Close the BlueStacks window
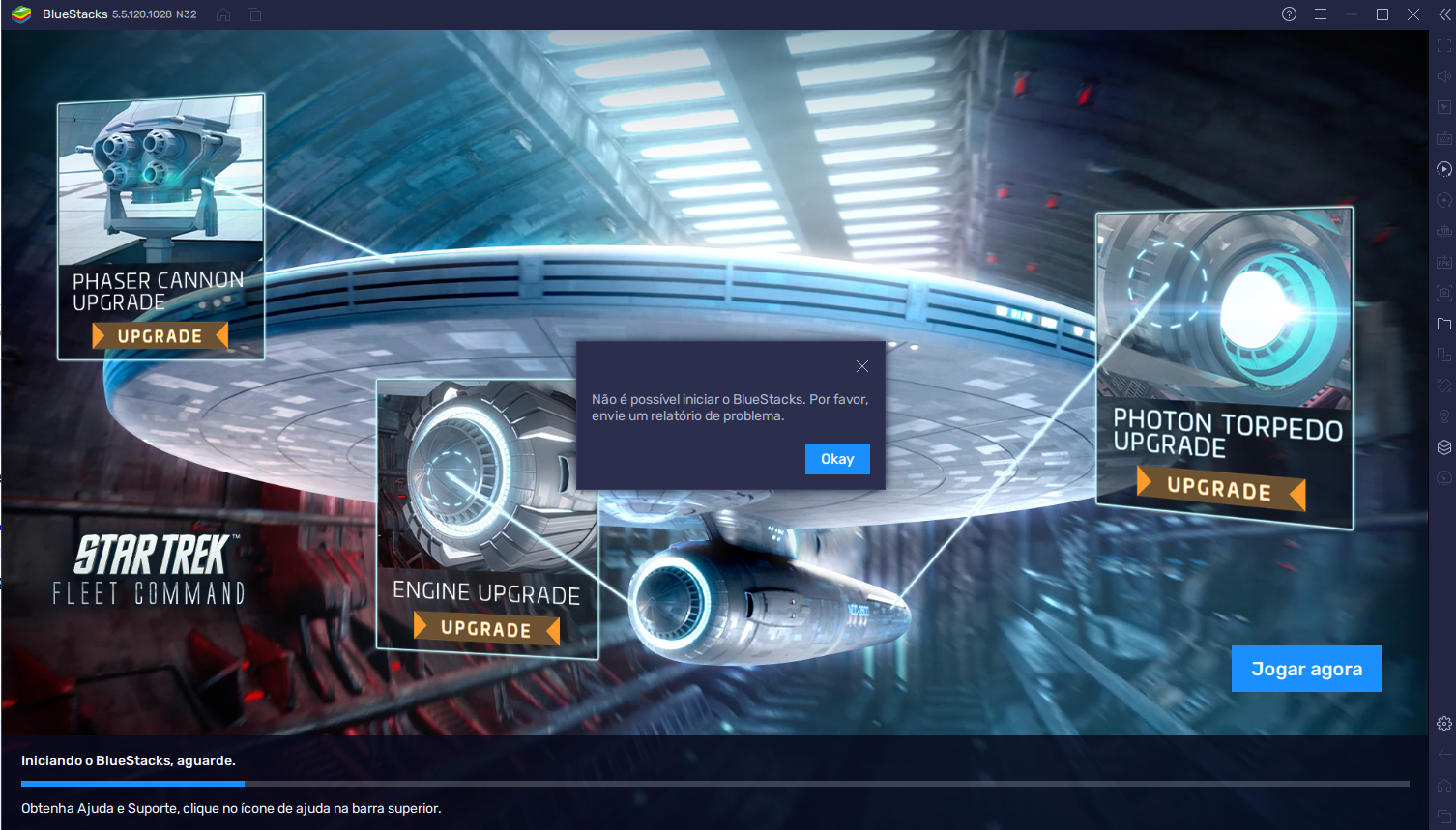The image size is (1456, 830). (1413, 14)
